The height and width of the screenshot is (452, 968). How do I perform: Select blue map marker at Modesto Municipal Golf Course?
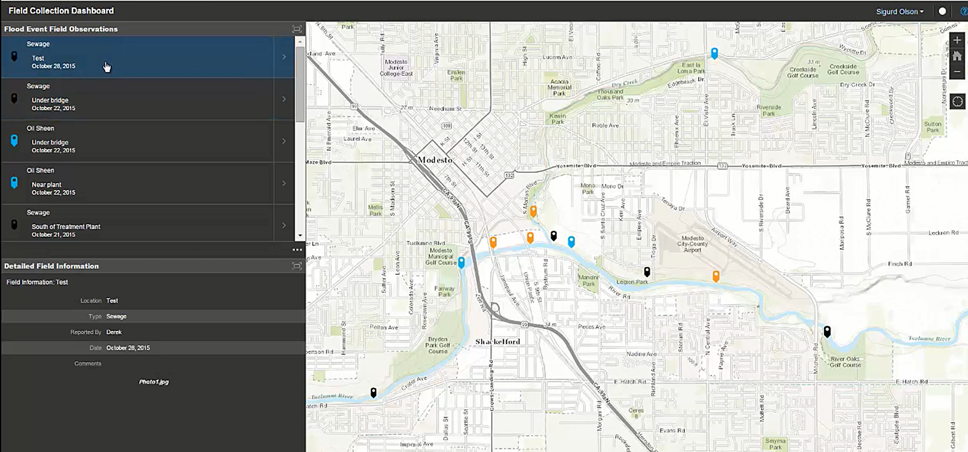point(461,262)
